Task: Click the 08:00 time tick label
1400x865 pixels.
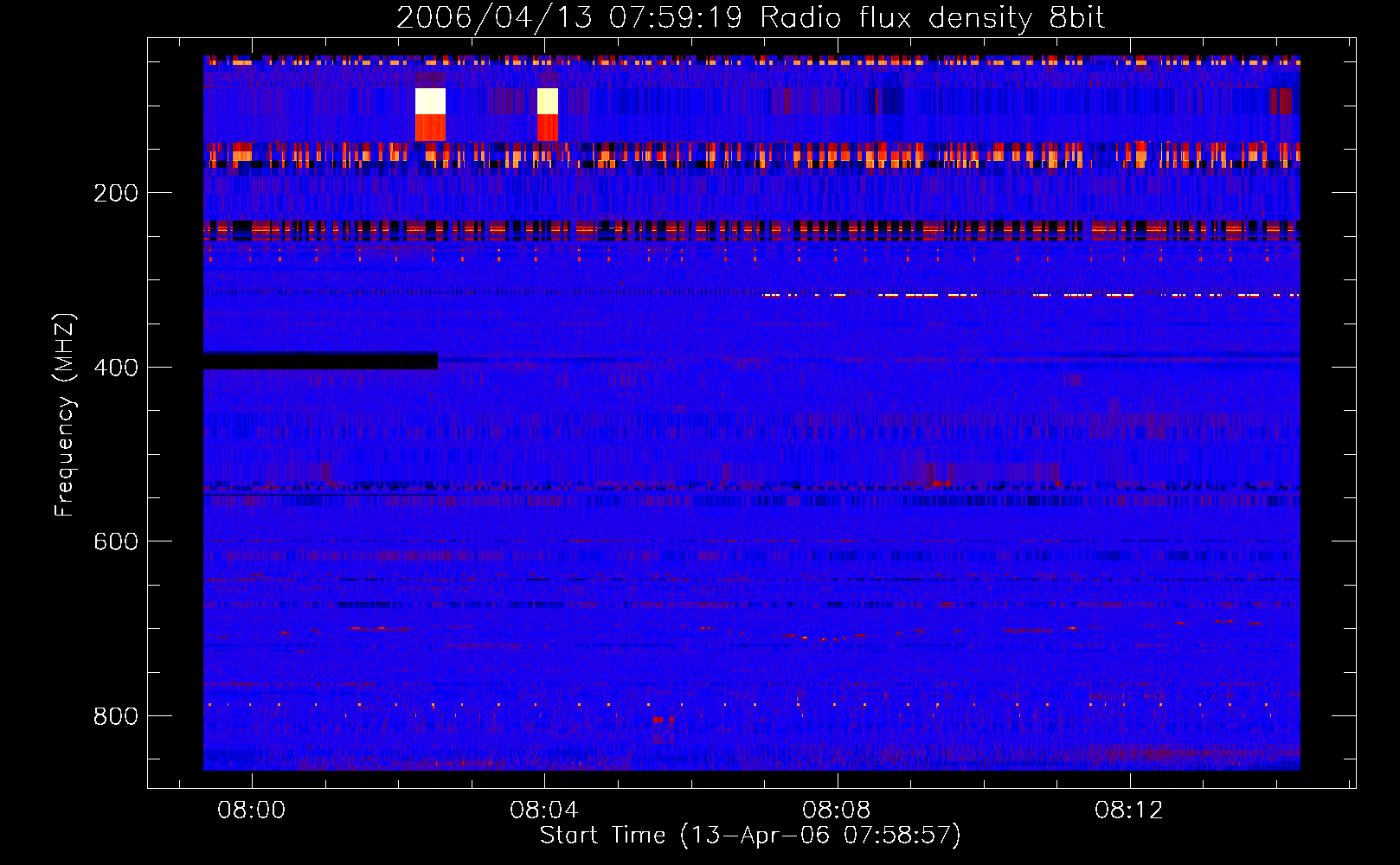Action: click(x=252, y=811)
